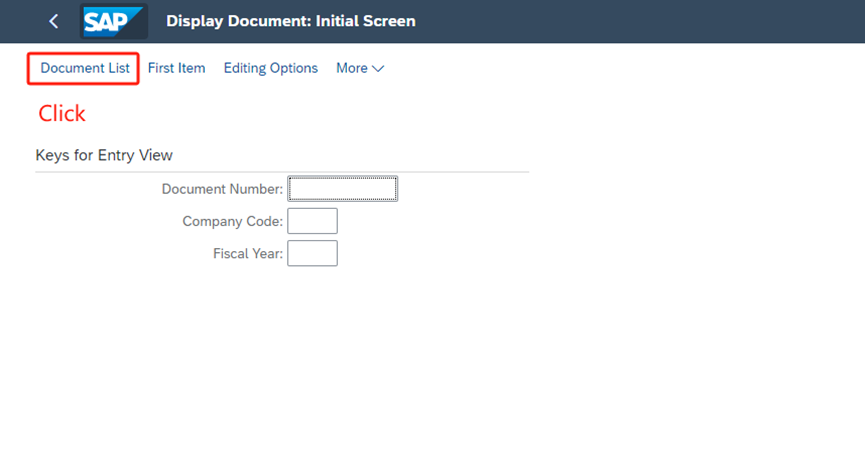
Task: Click the red outline around Document List
Action: point(28,68)
